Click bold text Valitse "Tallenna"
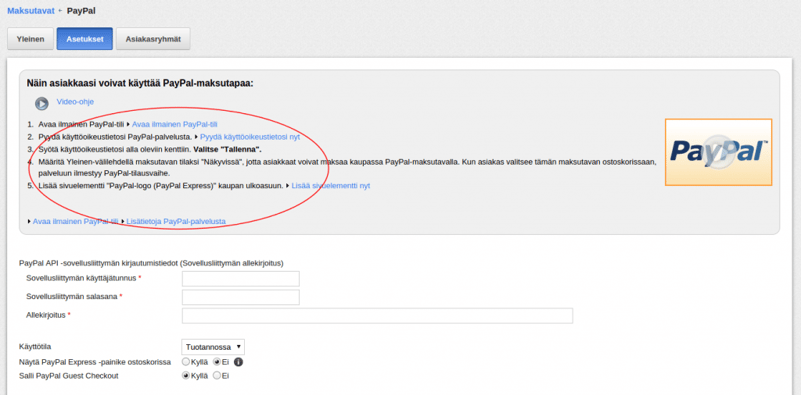The image size is (801, 395). tap(228, 149)
